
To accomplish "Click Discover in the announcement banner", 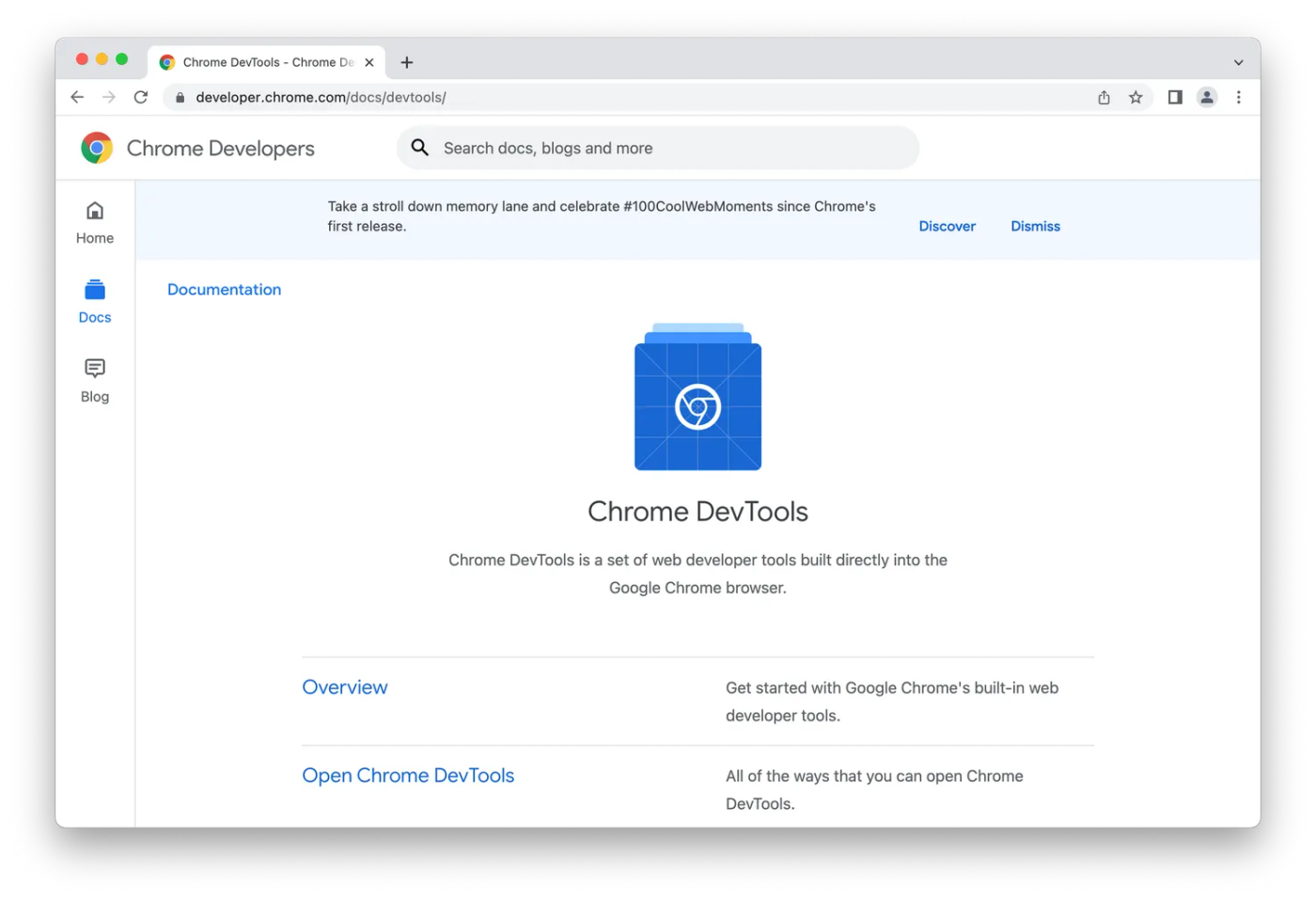I will tap(947, 226).
